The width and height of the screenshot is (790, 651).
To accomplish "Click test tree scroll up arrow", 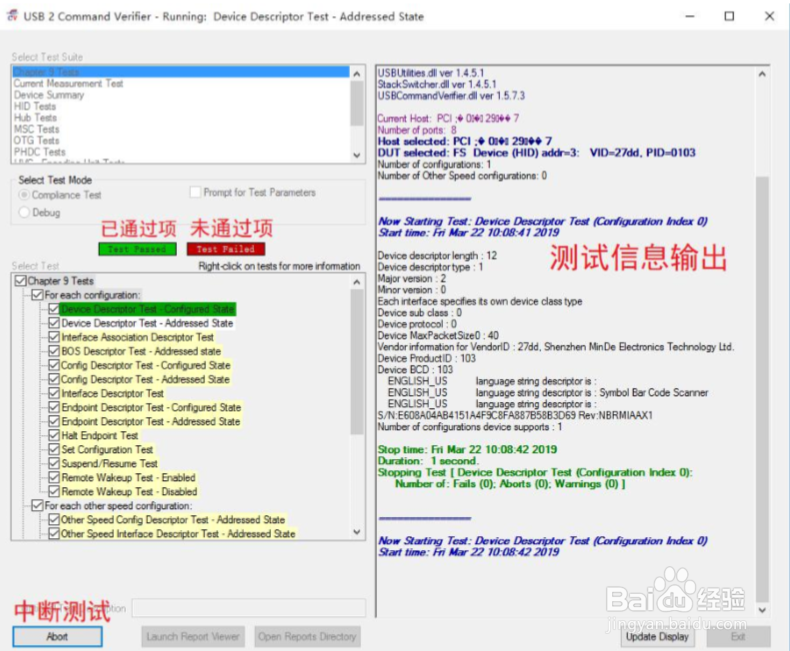I will [357, 282].
